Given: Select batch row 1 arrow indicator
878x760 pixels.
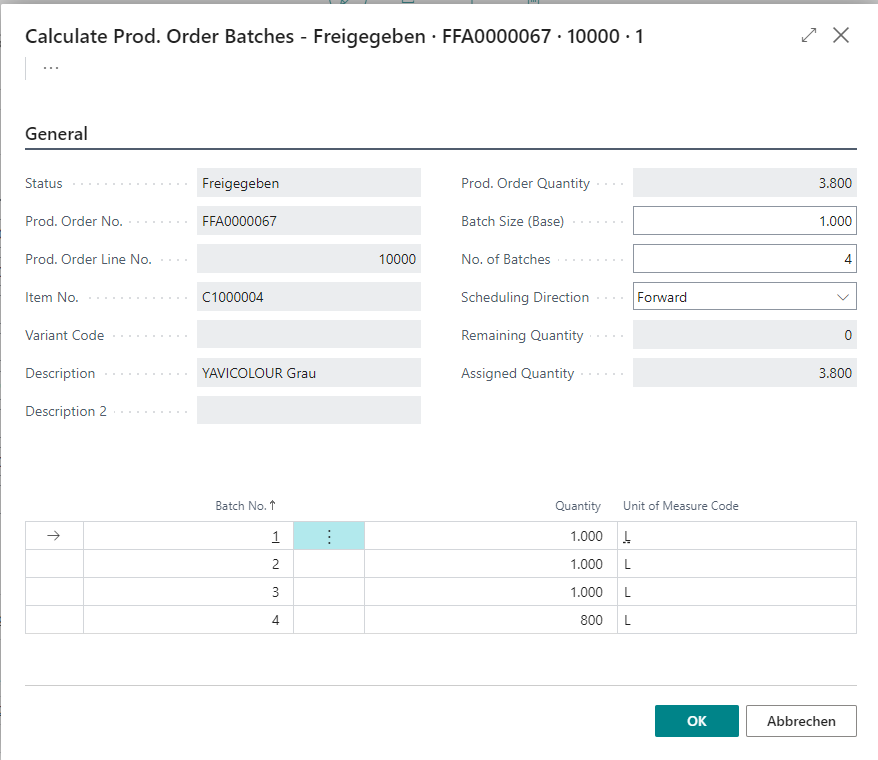Looking at the screenshot, I should 54,536.
